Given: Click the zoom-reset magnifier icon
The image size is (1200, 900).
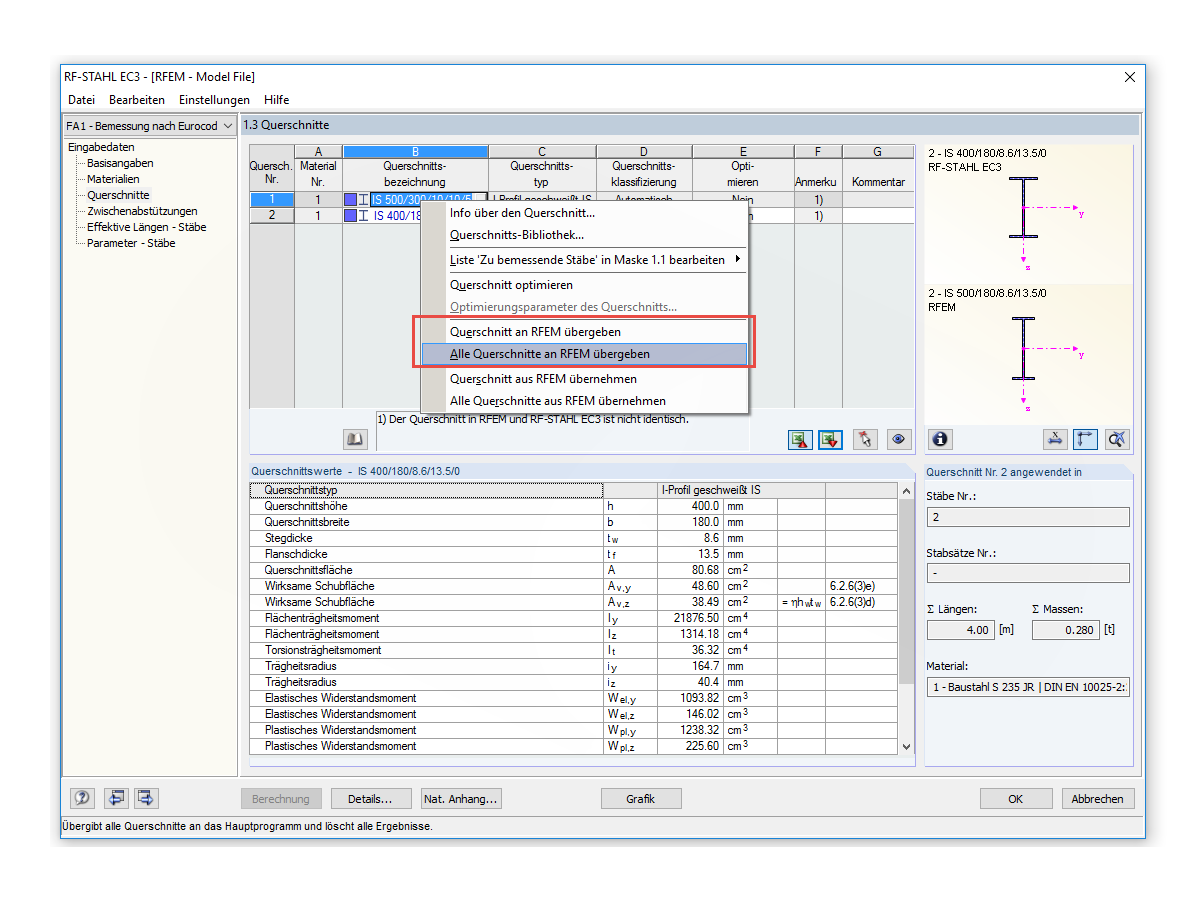Looking at the screenshot, I should point(1118,439).
